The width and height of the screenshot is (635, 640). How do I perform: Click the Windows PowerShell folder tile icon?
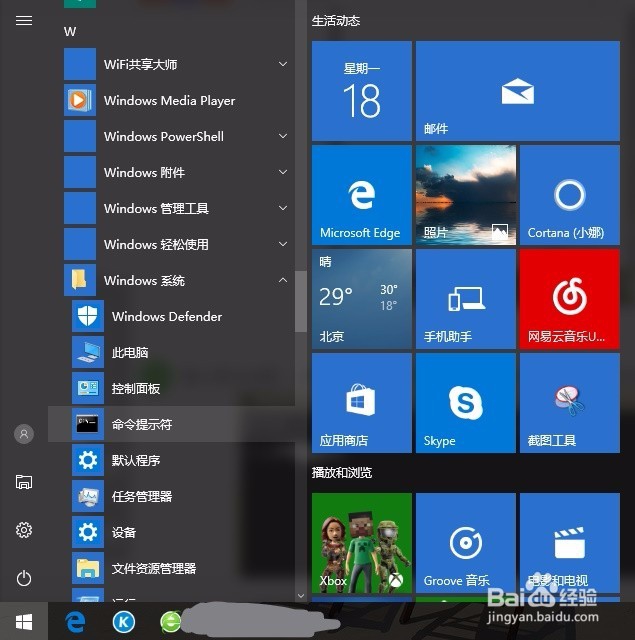tap(80, 136)
